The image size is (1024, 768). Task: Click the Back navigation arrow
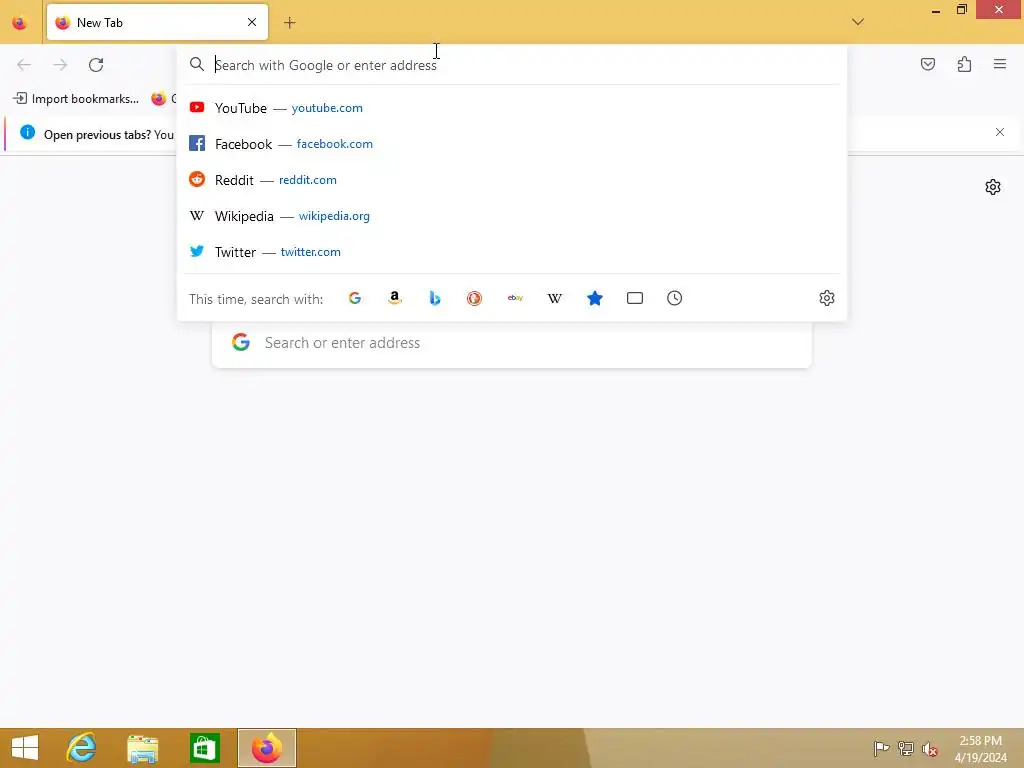click(24, 65)
